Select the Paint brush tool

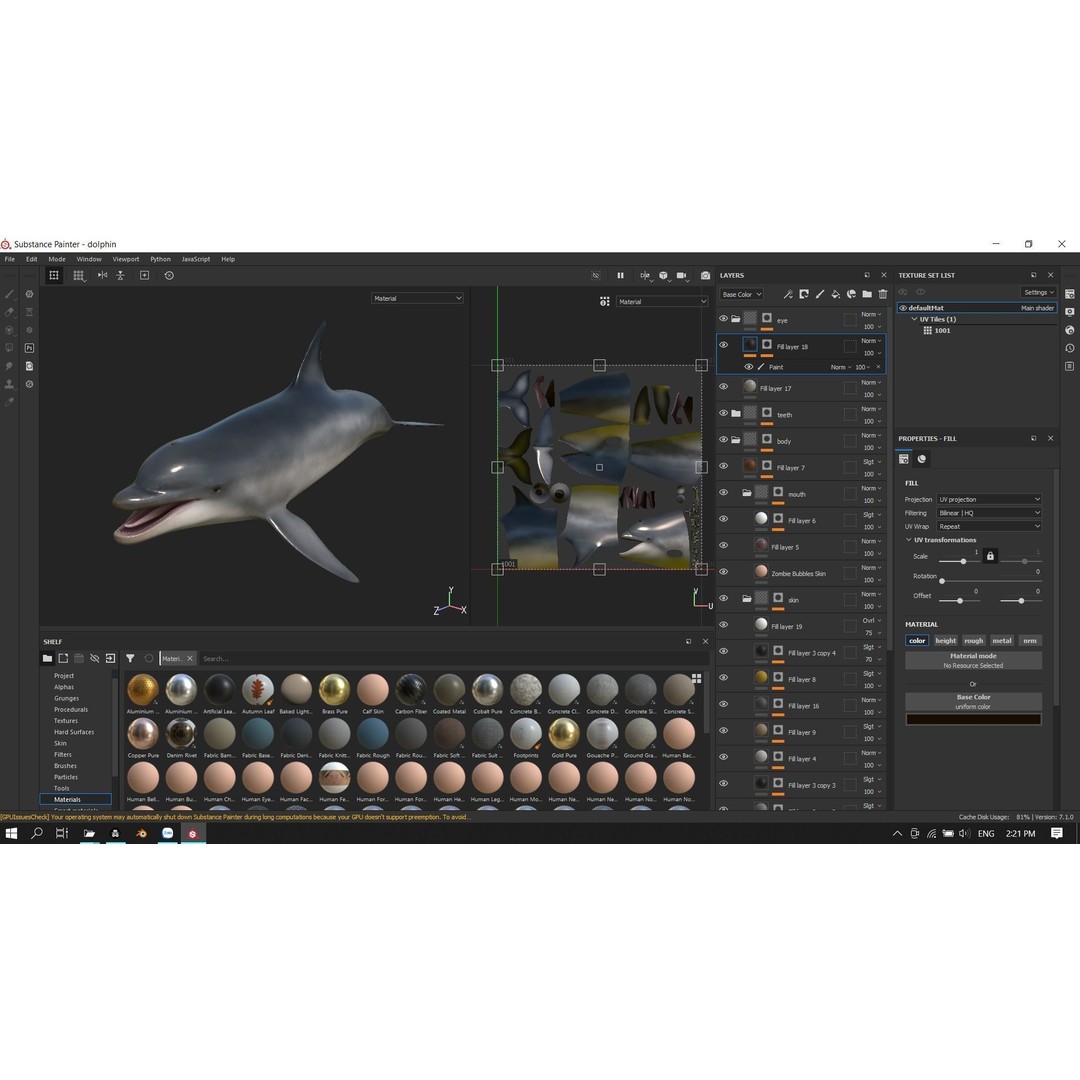10,294
